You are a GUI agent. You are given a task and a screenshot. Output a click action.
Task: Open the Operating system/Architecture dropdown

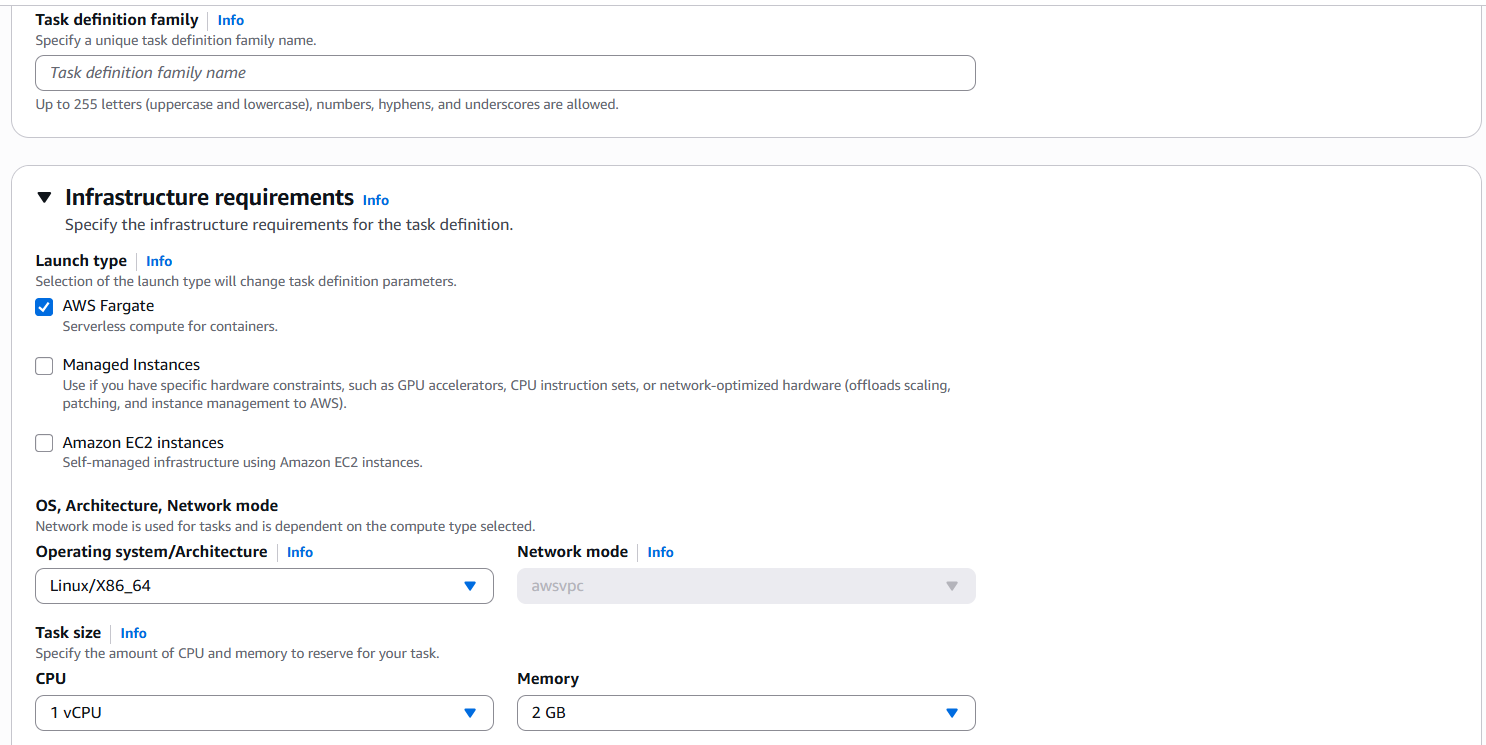pyautogui.click(x=264, y=586)
